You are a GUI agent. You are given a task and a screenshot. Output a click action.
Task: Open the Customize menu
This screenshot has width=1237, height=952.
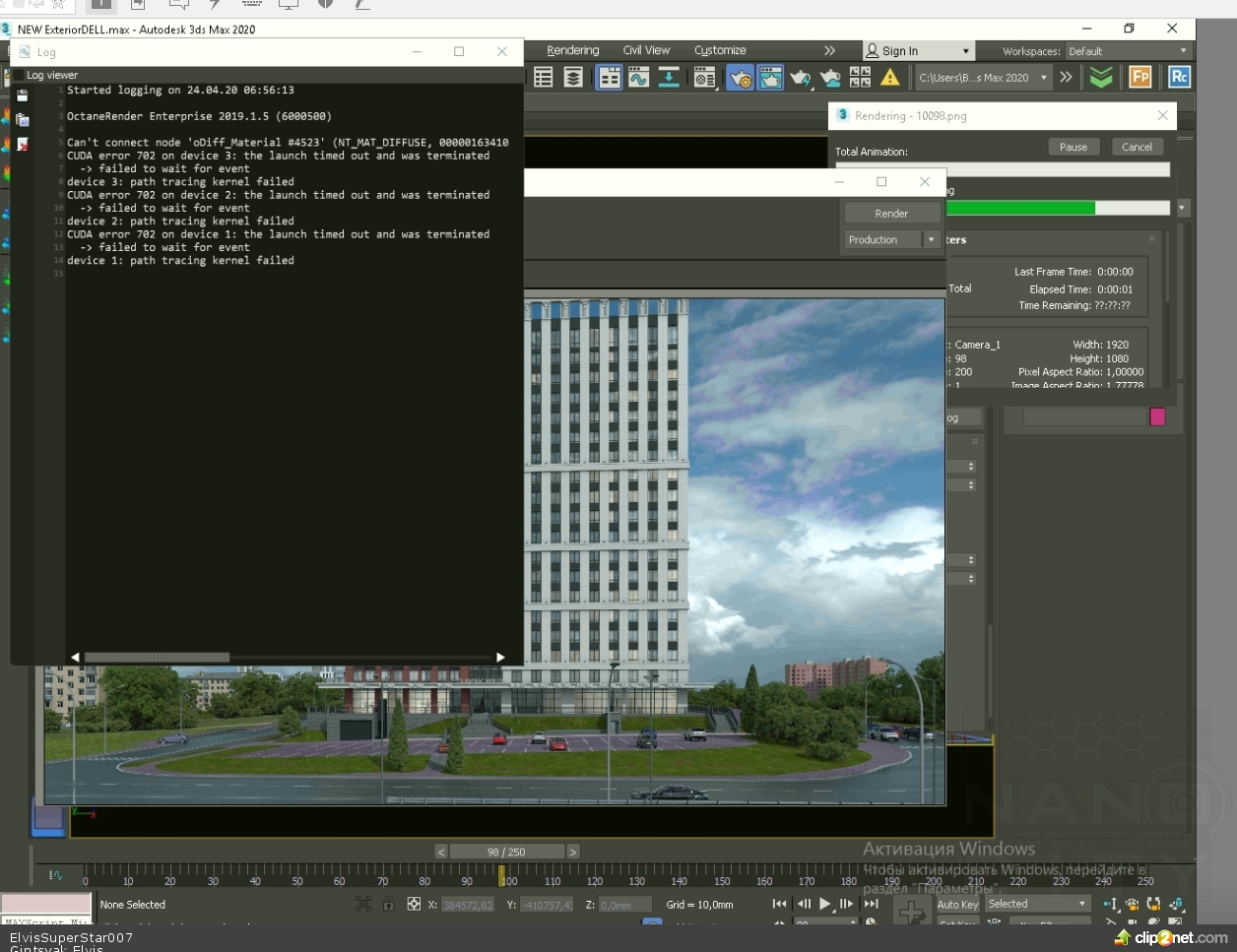click(720, 50)
